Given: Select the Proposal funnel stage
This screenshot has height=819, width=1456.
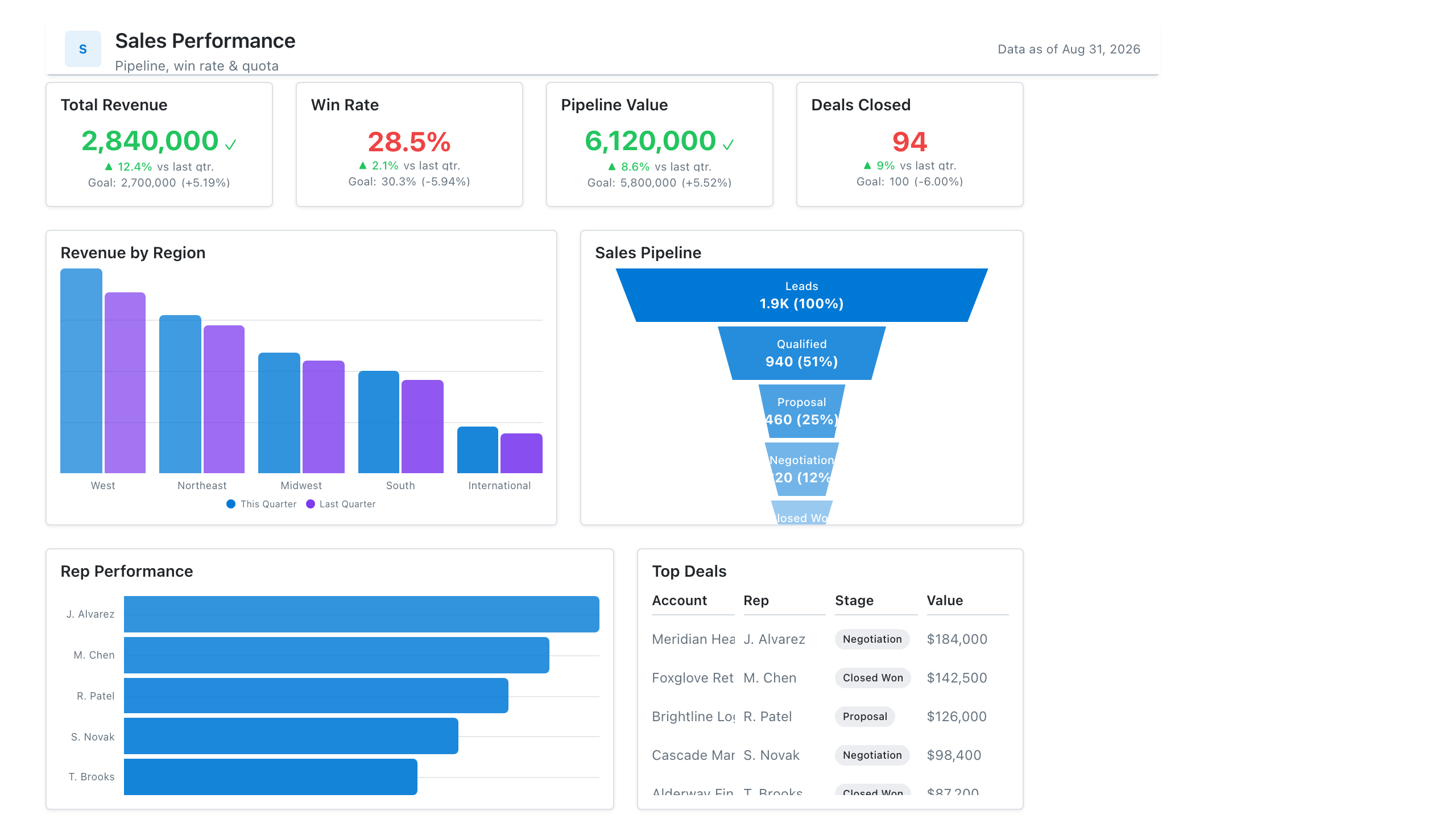Looking at the screenshot, I should tap(802, 411).
